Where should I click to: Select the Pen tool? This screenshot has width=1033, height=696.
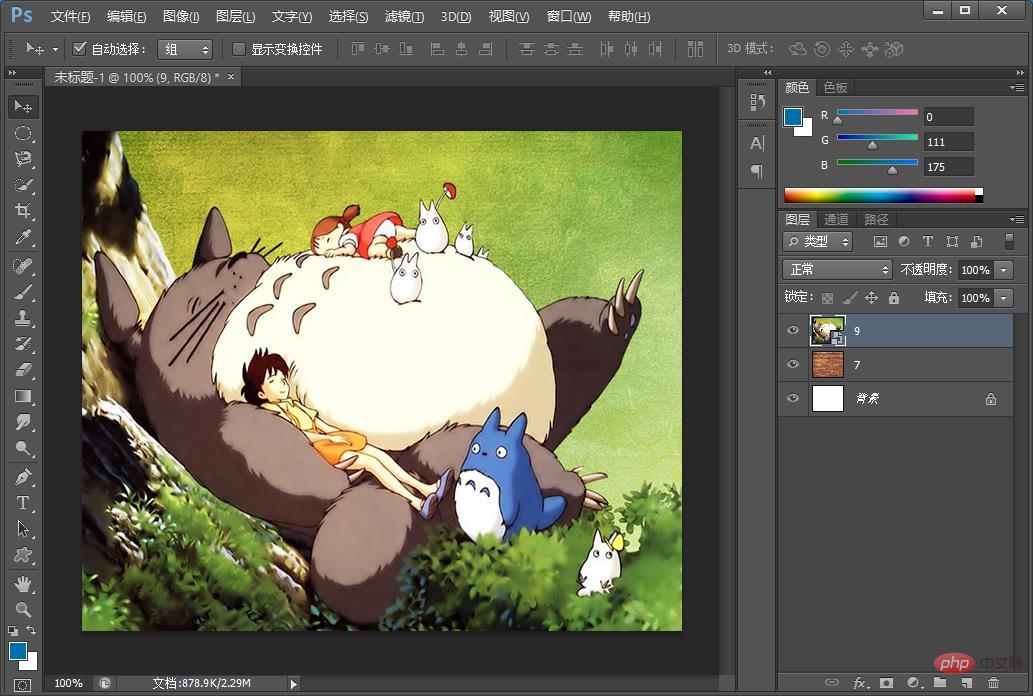[23, 477]
